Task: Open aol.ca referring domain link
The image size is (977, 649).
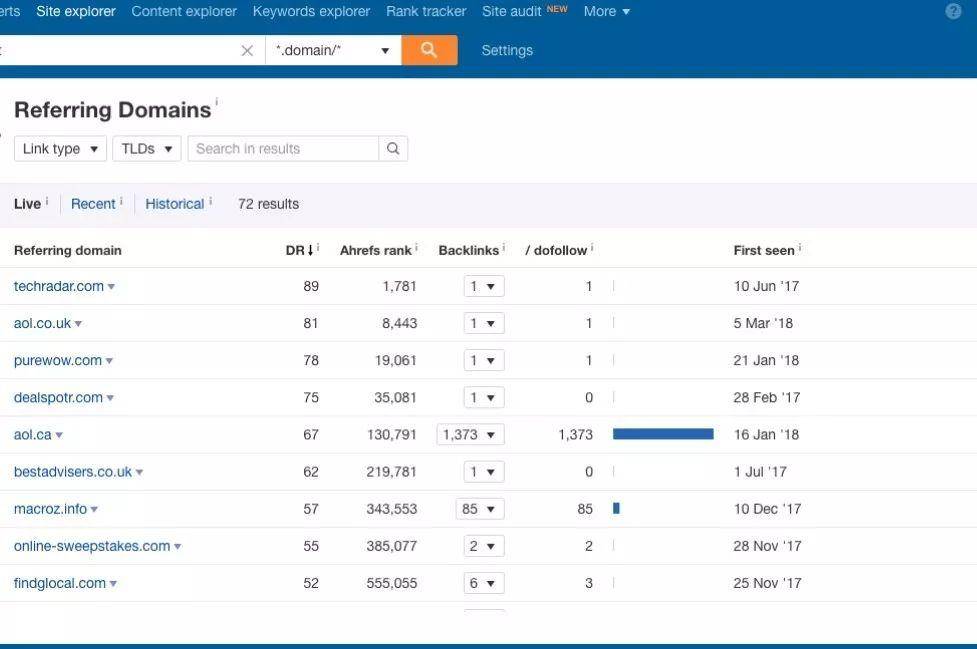Action: pos(32,435)
